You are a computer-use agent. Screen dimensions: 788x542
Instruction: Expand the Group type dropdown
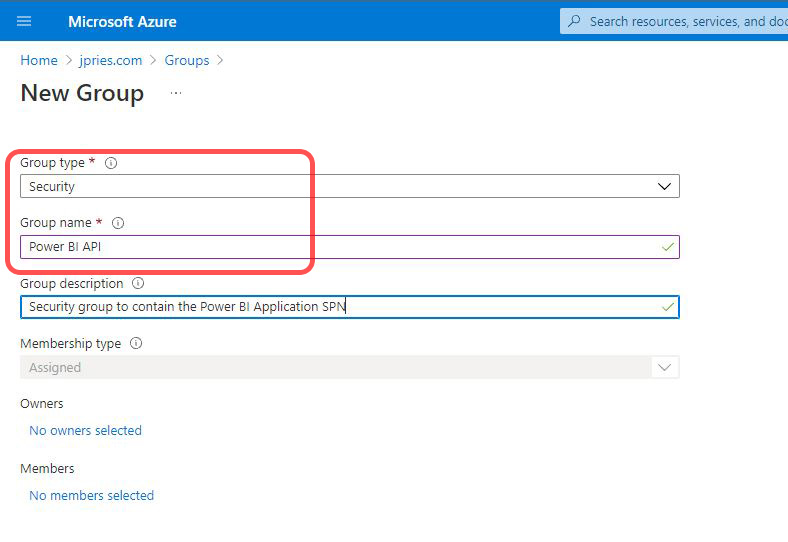pyautogui.click(x=664, y=186)
